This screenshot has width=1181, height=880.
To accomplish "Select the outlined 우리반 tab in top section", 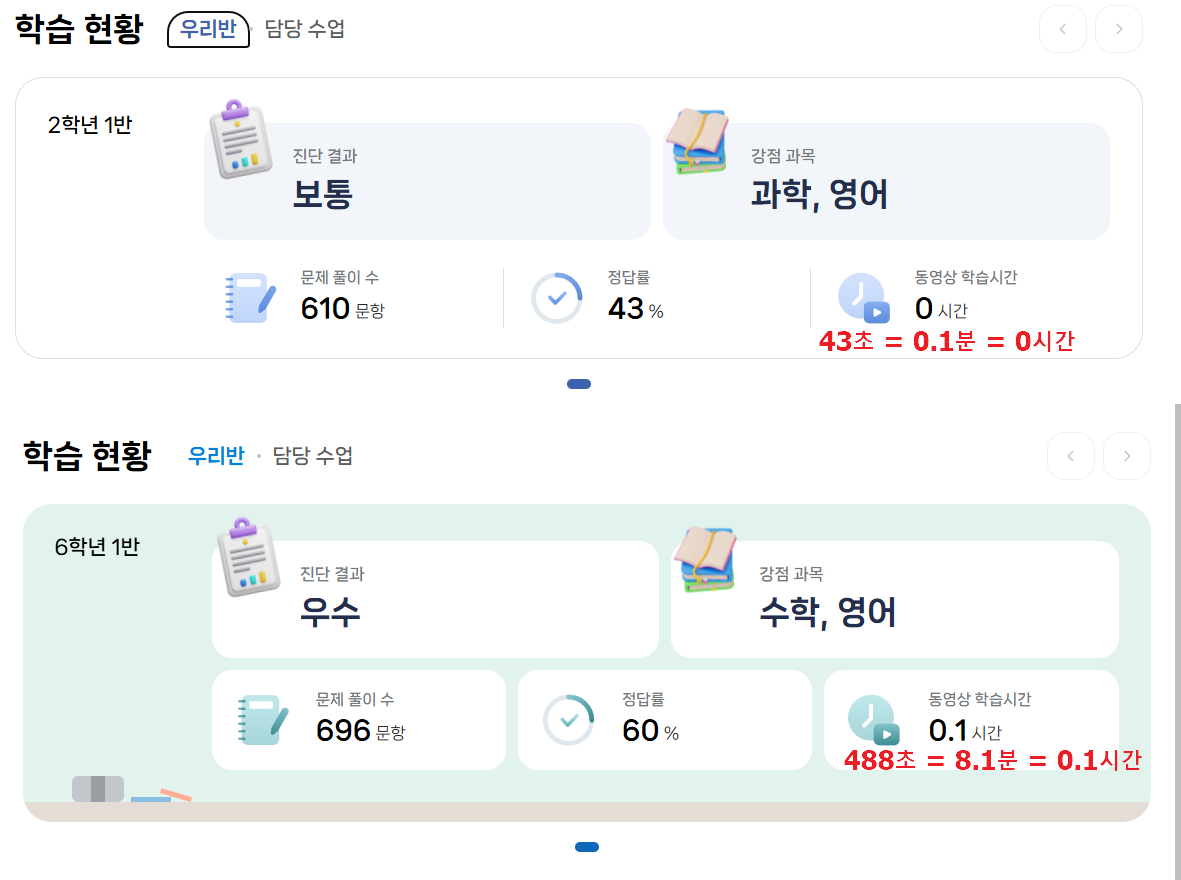I will pyautogui.click(x=209, y=29).
